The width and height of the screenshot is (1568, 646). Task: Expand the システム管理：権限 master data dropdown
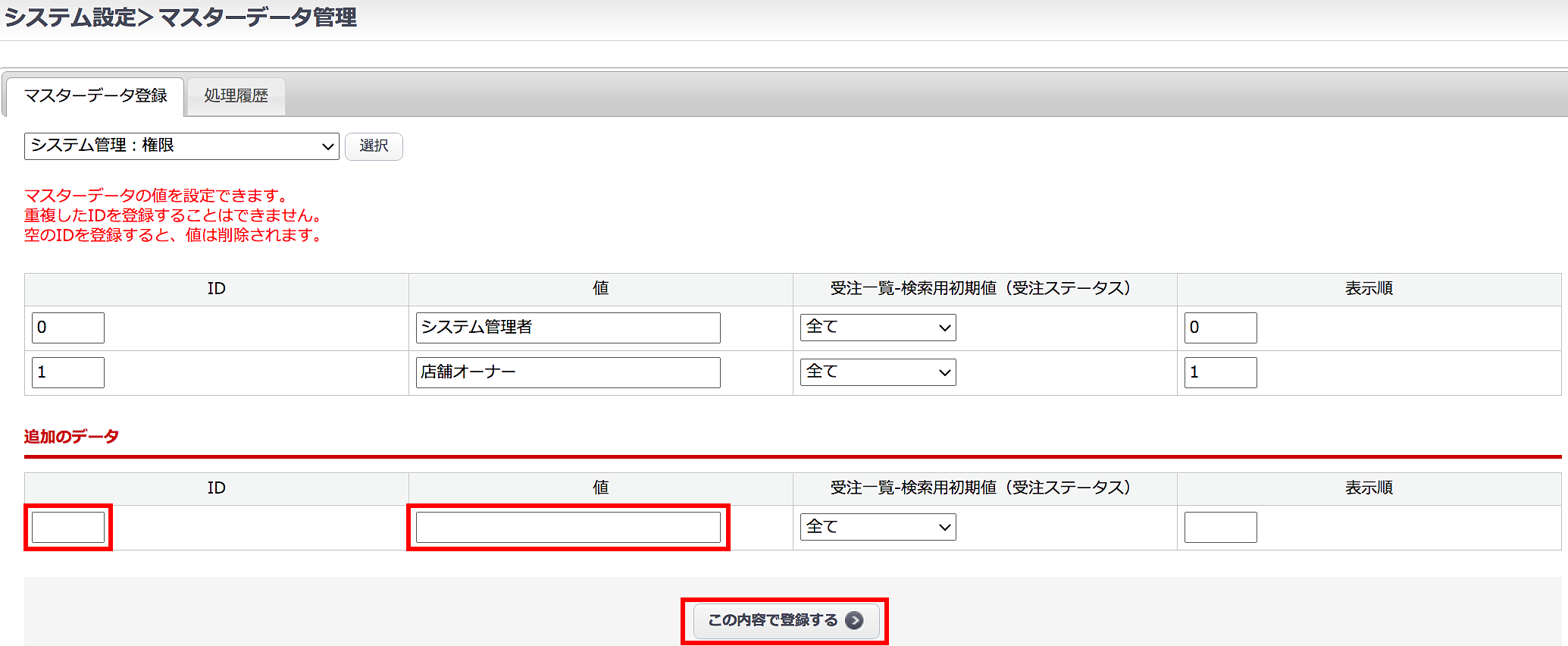[x=181, y=146]
